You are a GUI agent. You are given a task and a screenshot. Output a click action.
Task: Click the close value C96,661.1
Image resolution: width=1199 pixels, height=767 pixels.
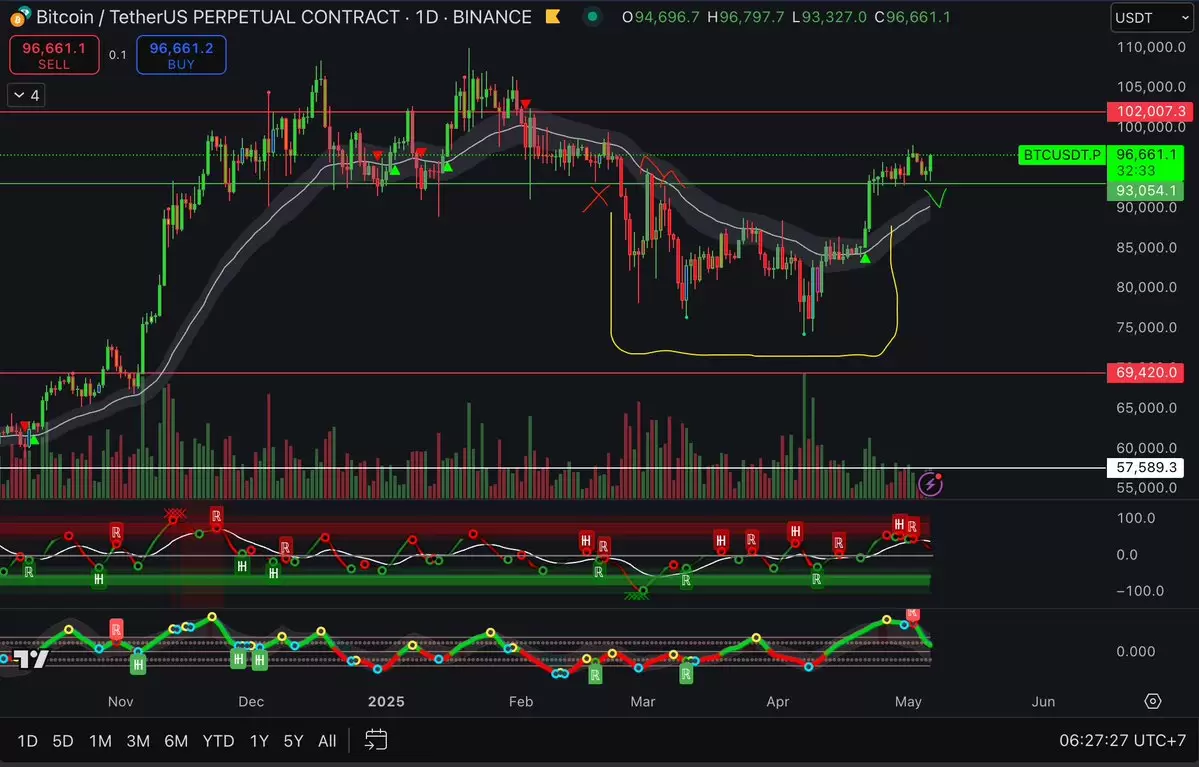click(x=912, y=17)
